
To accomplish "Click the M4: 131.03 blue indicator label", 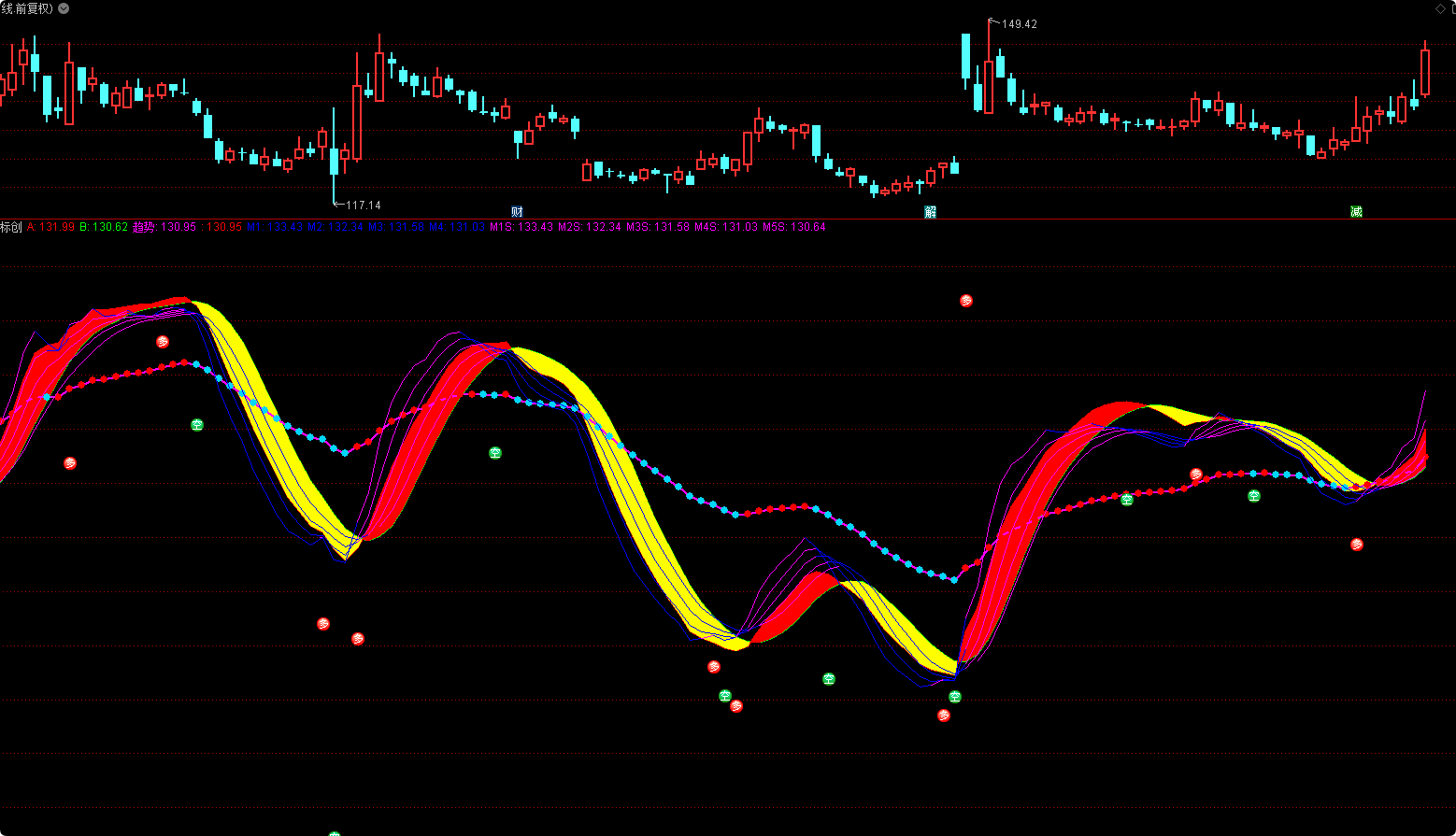I will click(457, 227).
